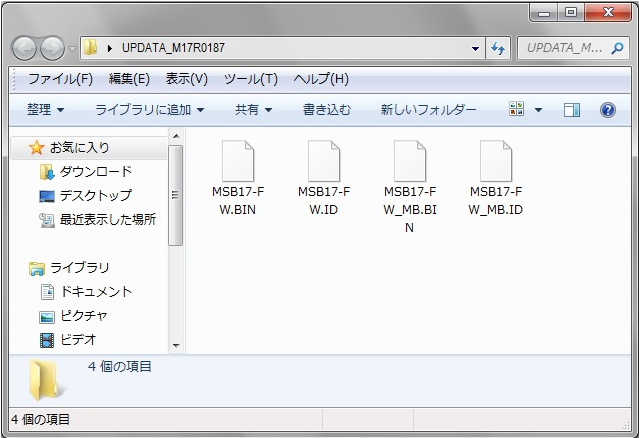Click the 書き込む button
The width and height of the screenshot is (639, 438).
328,110
